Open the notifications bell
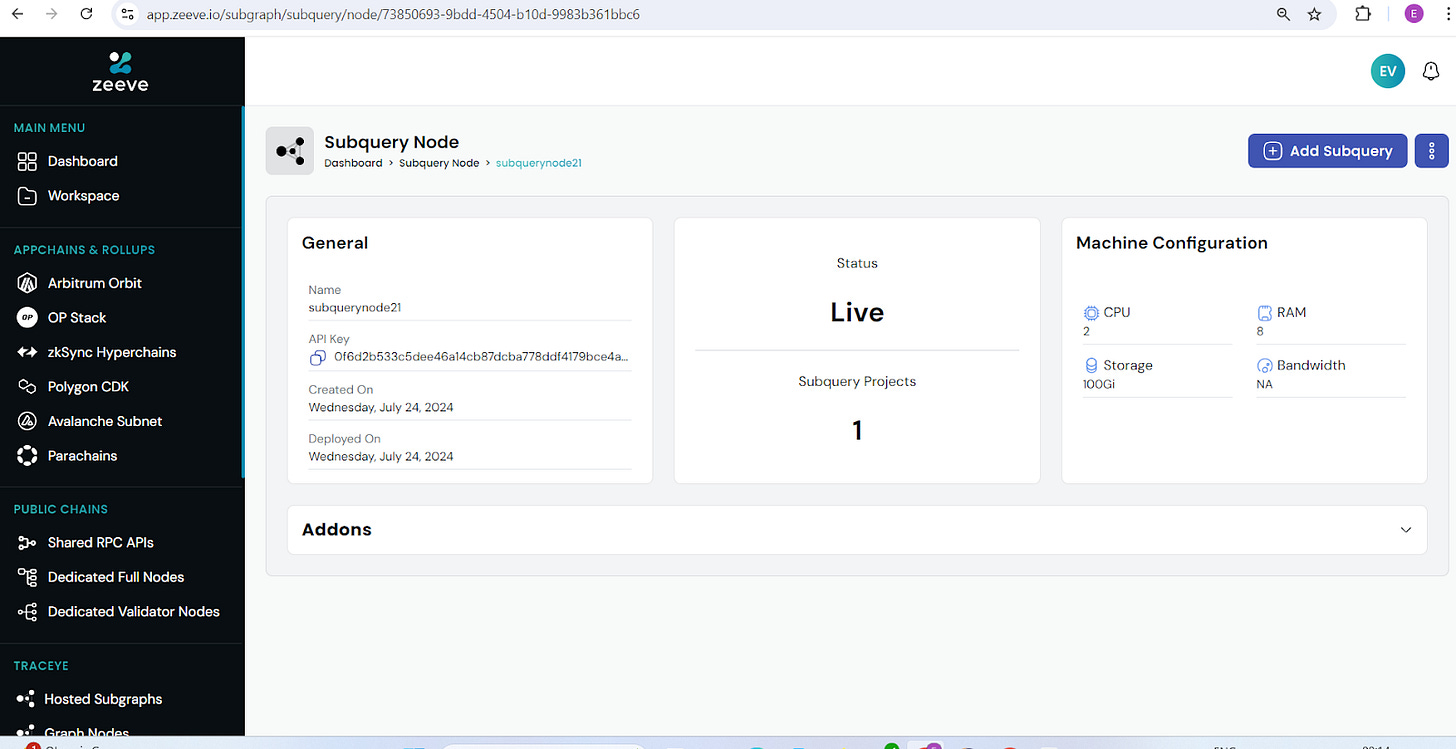 1430,72
